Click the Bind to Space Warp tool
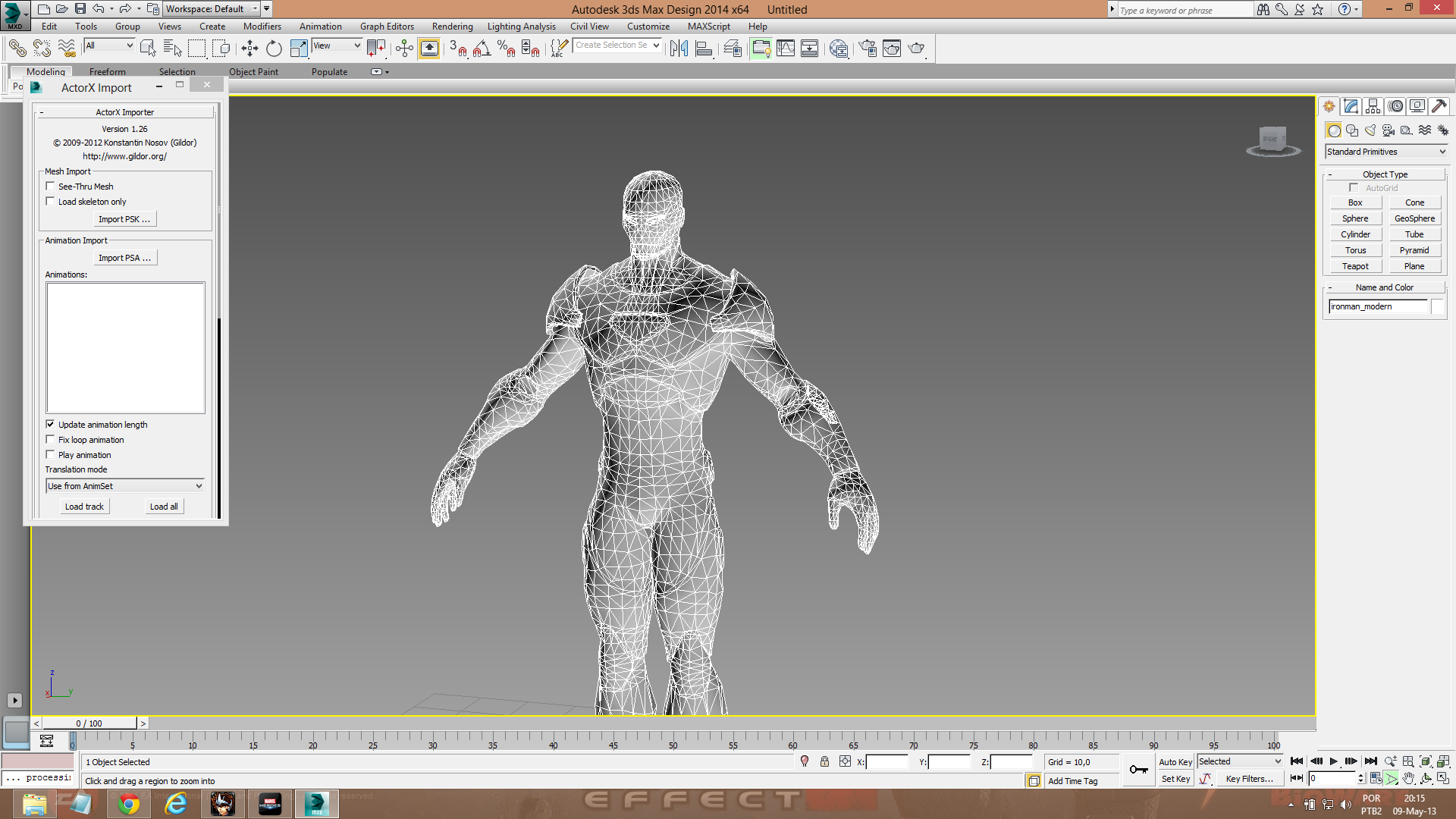 pos(67,49)
